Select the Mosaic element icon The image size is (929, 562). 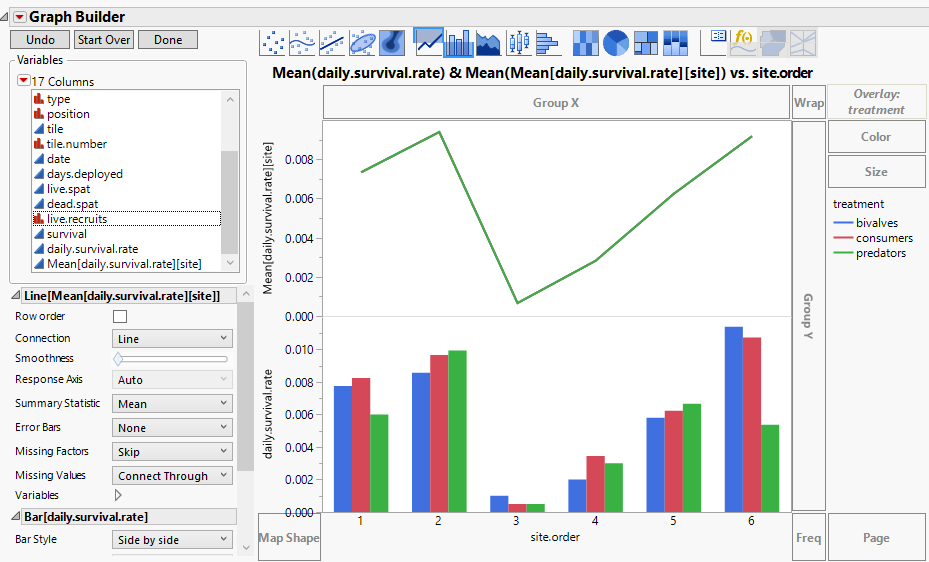click(675, 43)
